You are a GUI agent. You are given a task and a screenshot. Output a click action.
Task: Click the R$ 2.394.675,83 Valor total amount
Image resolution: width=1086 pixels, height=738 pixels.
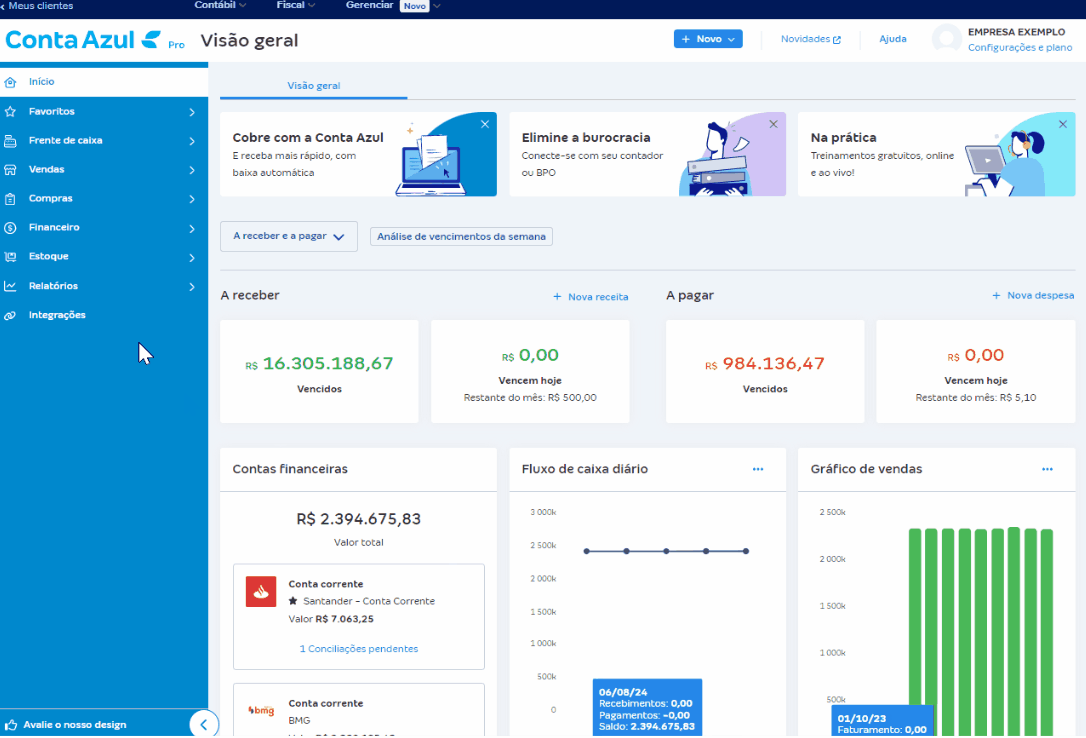pyautogui.click(x=358, y=519)
